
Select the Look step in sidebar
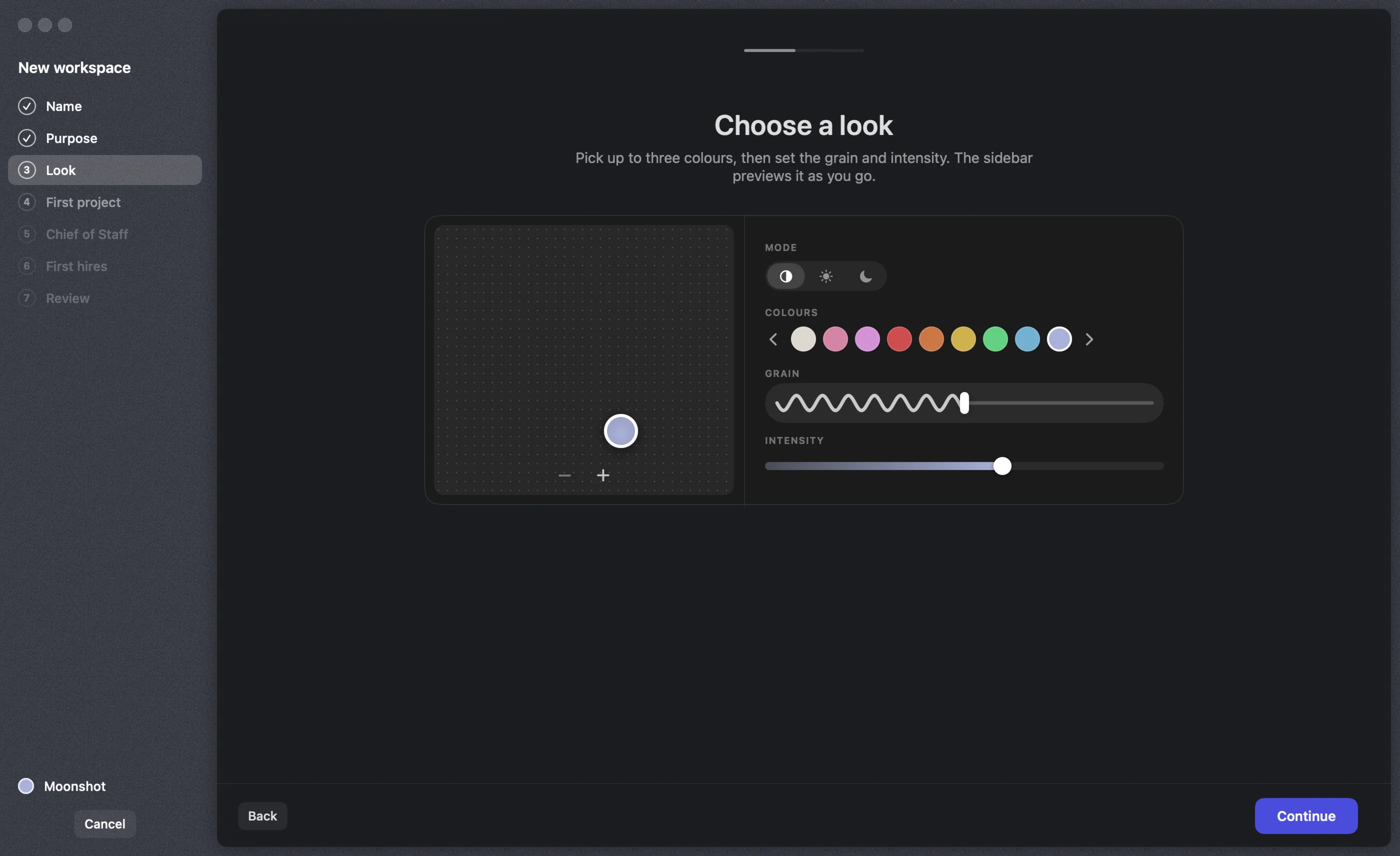click(x=104, y=170)
